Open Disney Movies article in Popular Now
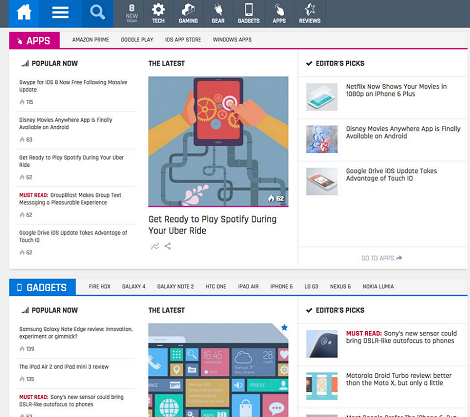The width and height of the screenshot is (470, 417). pos(66,123)
